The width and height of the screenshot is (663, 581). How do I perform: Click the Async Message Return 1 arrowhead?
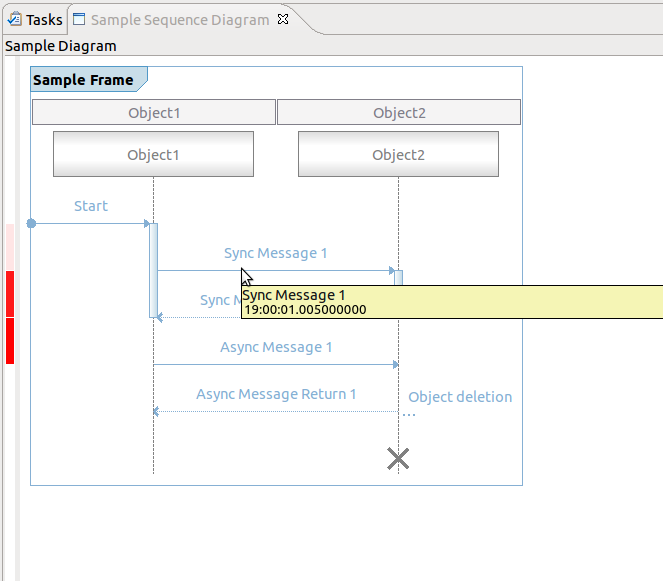click(157, 411)
